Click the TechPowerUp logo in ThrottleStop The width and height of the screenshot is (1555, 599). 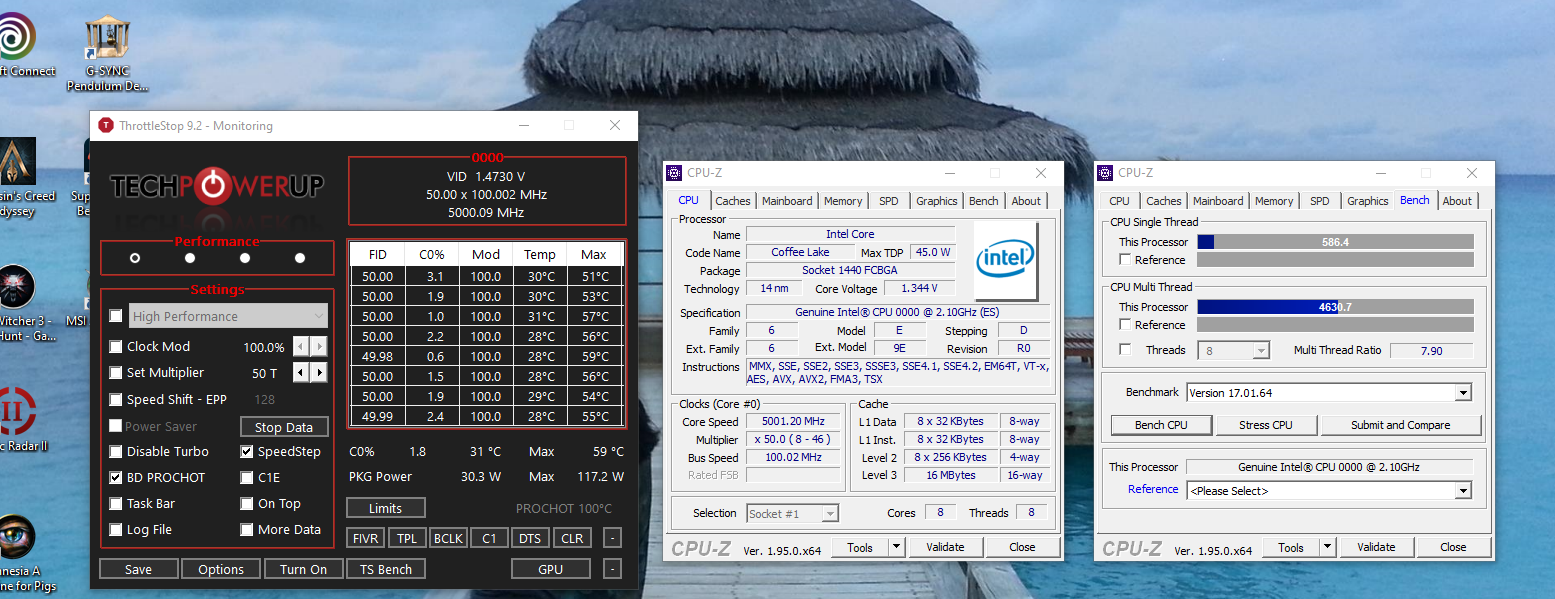[217, 186]
